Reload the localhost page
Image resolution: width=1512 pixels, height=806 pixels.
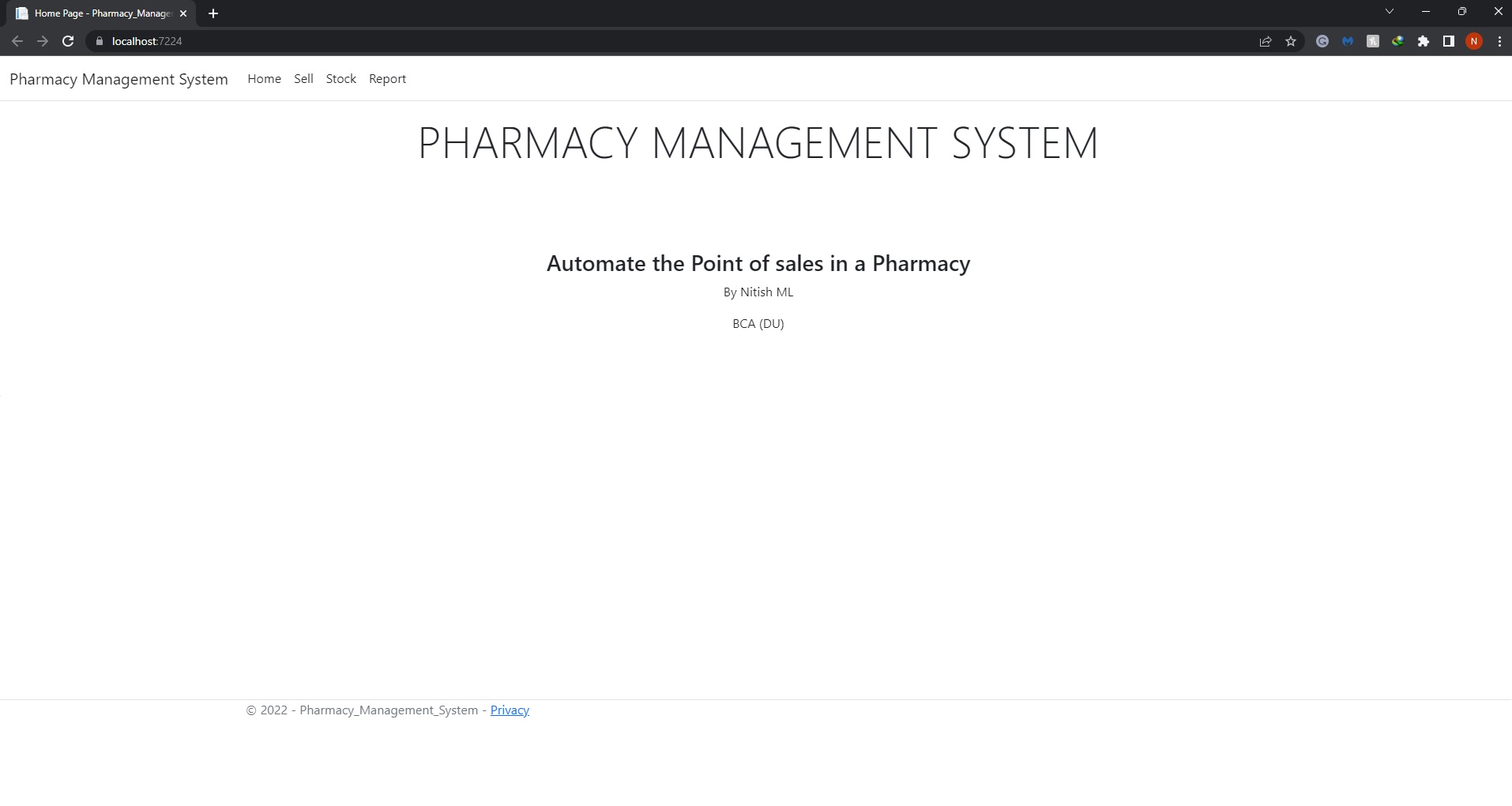point(68,41)
